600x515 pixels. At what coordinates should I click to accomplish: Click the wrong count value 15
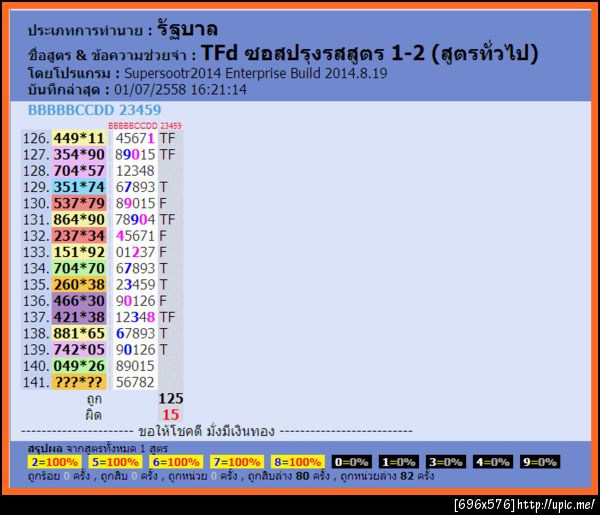(171, 415)
